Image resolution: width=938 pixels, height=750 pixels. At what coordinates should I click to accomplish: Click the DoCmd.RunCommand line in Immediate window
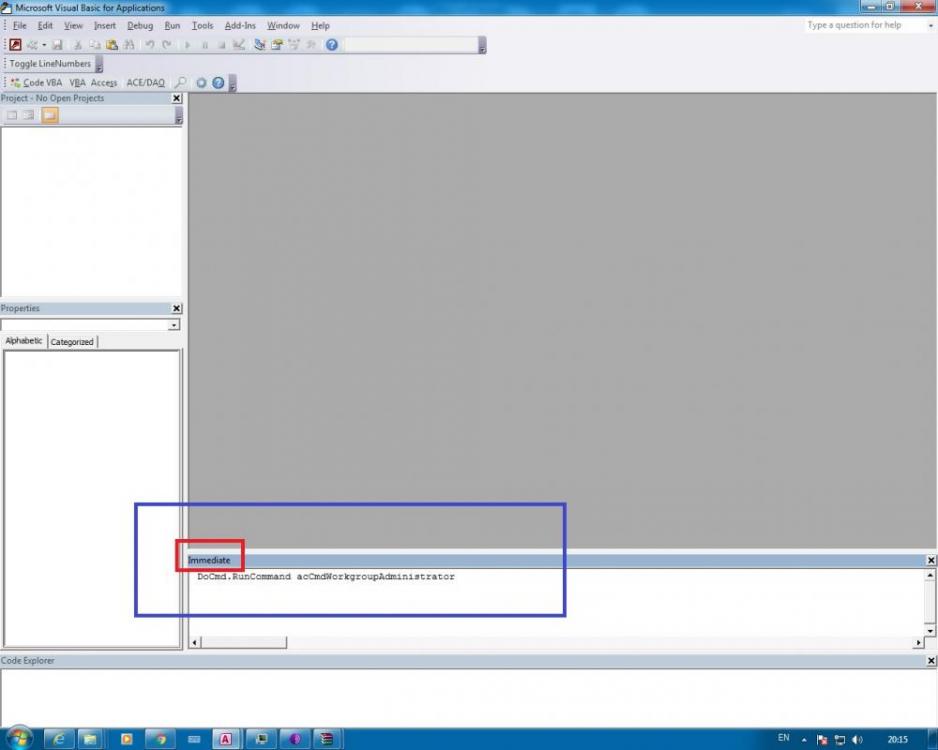tap(325, 577)
